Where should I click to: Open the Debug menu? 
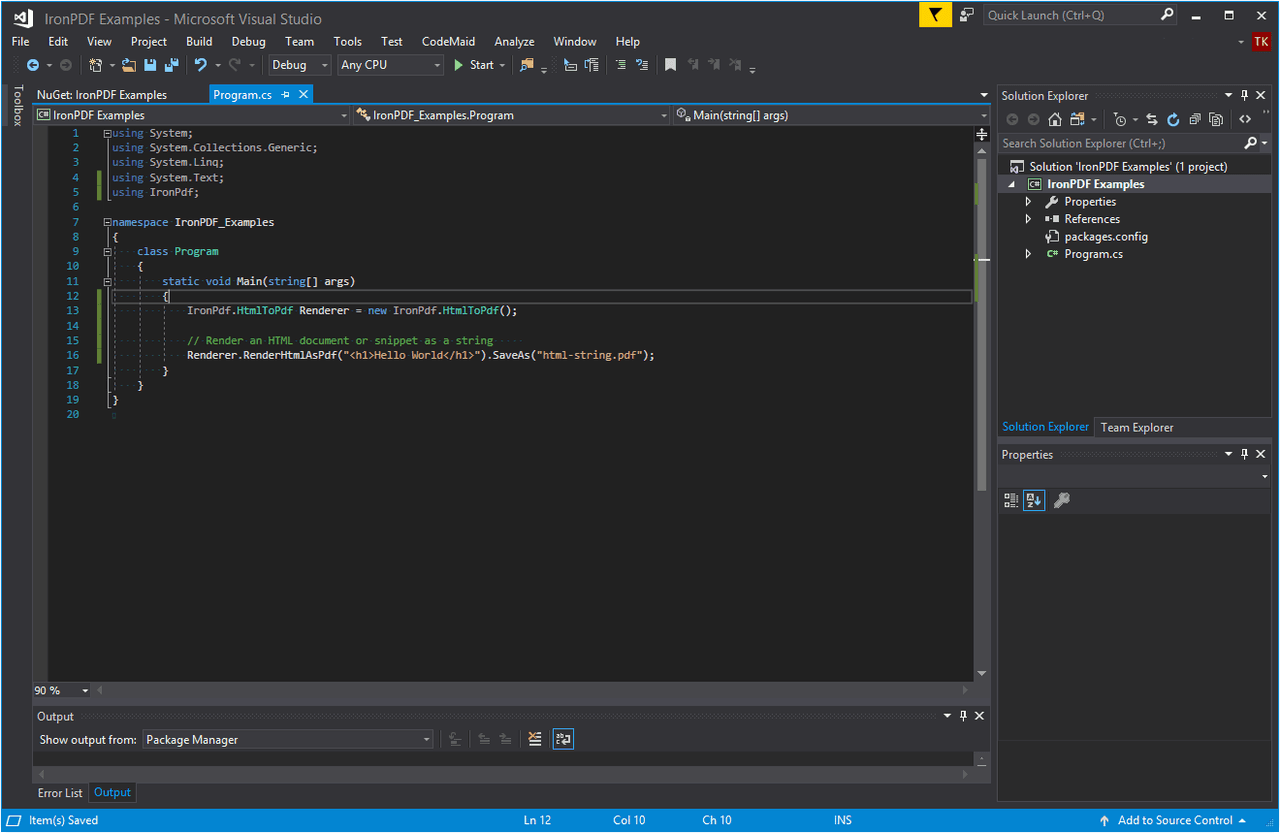[249, 41]
